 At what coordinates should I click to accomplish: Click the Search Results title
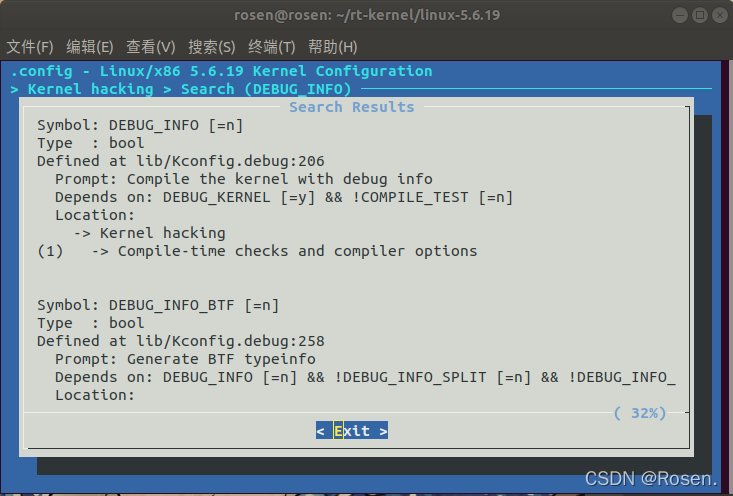coord(352,107)
